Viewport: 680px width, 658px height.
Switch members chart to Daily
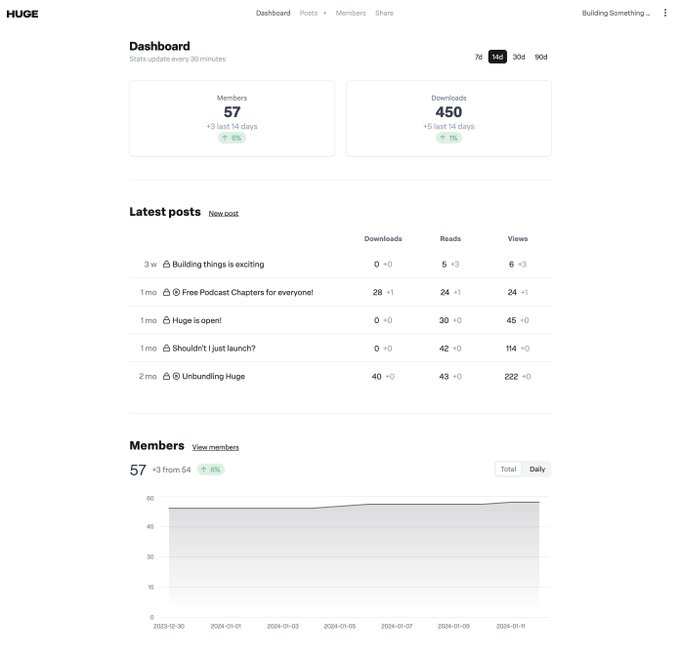click(x=537, y=469)
